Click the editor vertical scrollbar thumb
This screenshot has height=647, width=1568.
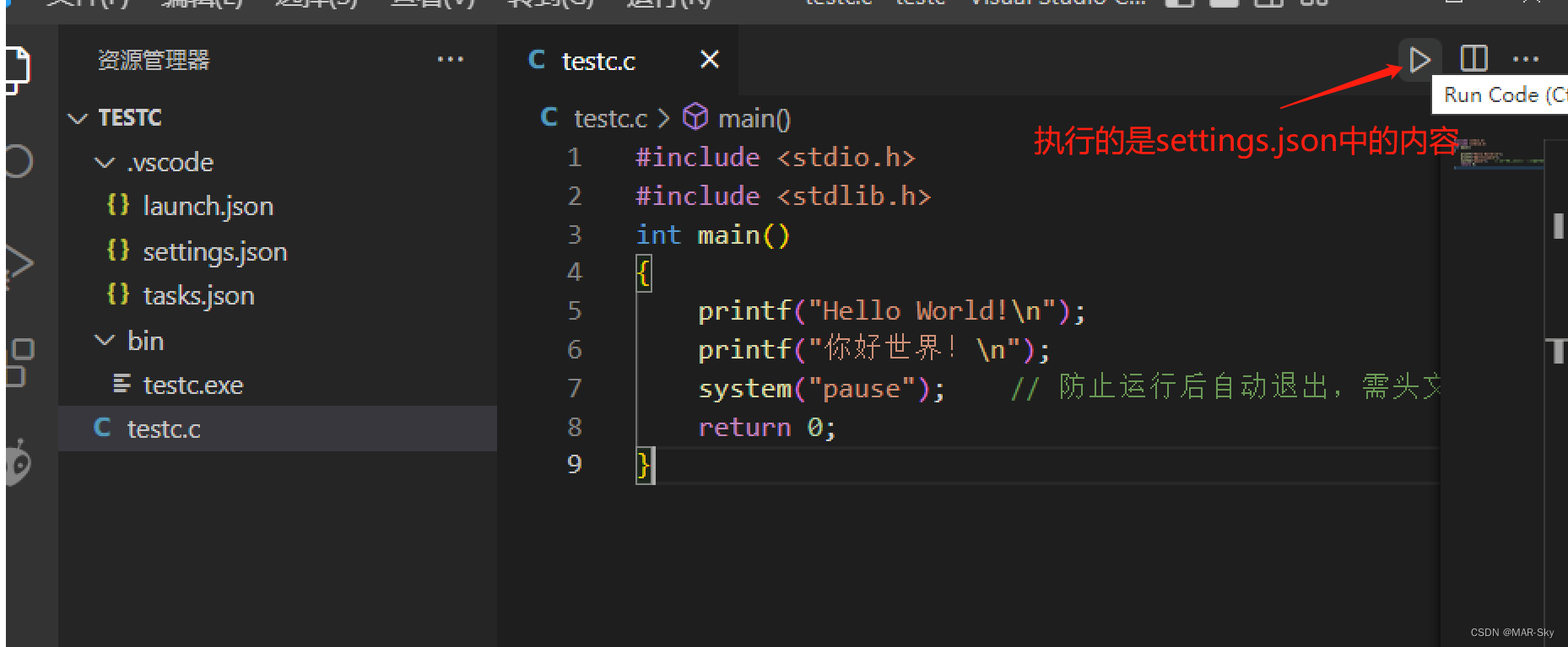pyautogui.click(x=1558, y=226)
